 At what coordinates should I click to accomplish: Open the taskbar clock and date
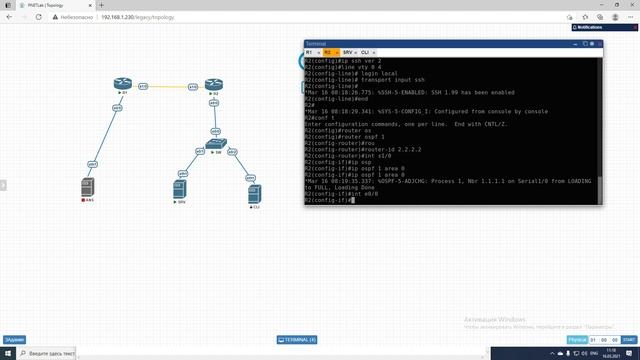point(611,353)
